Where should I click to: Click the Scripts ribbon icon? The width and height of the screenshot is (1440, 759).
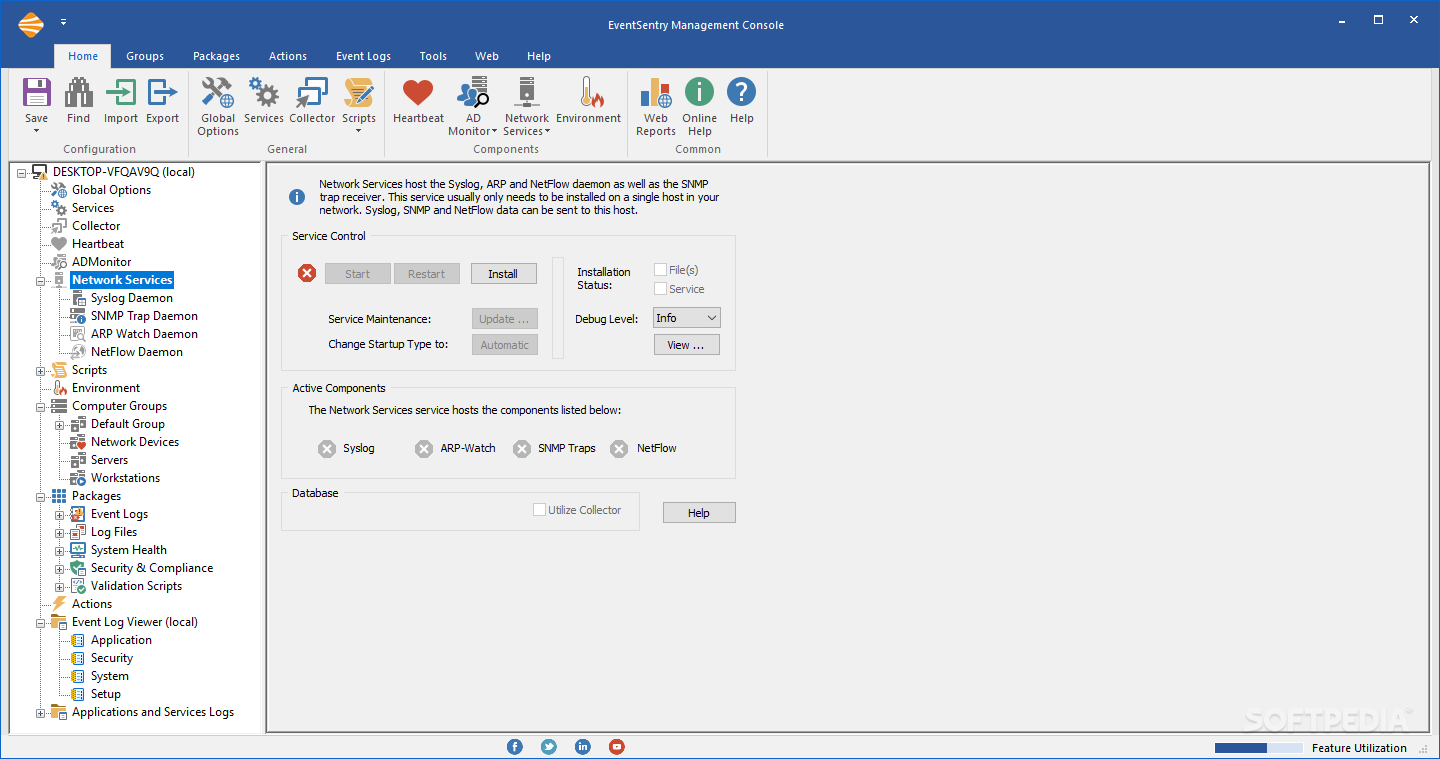point(358,93)
